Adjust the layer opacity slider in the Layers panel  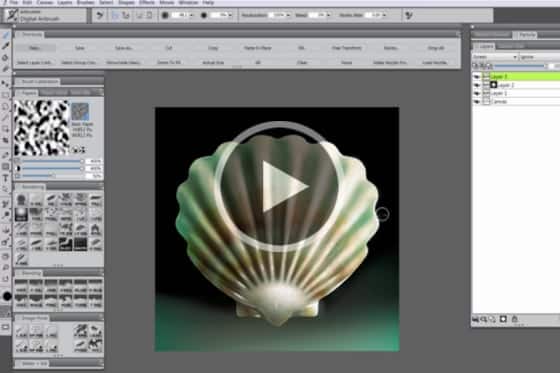(520, 66)
